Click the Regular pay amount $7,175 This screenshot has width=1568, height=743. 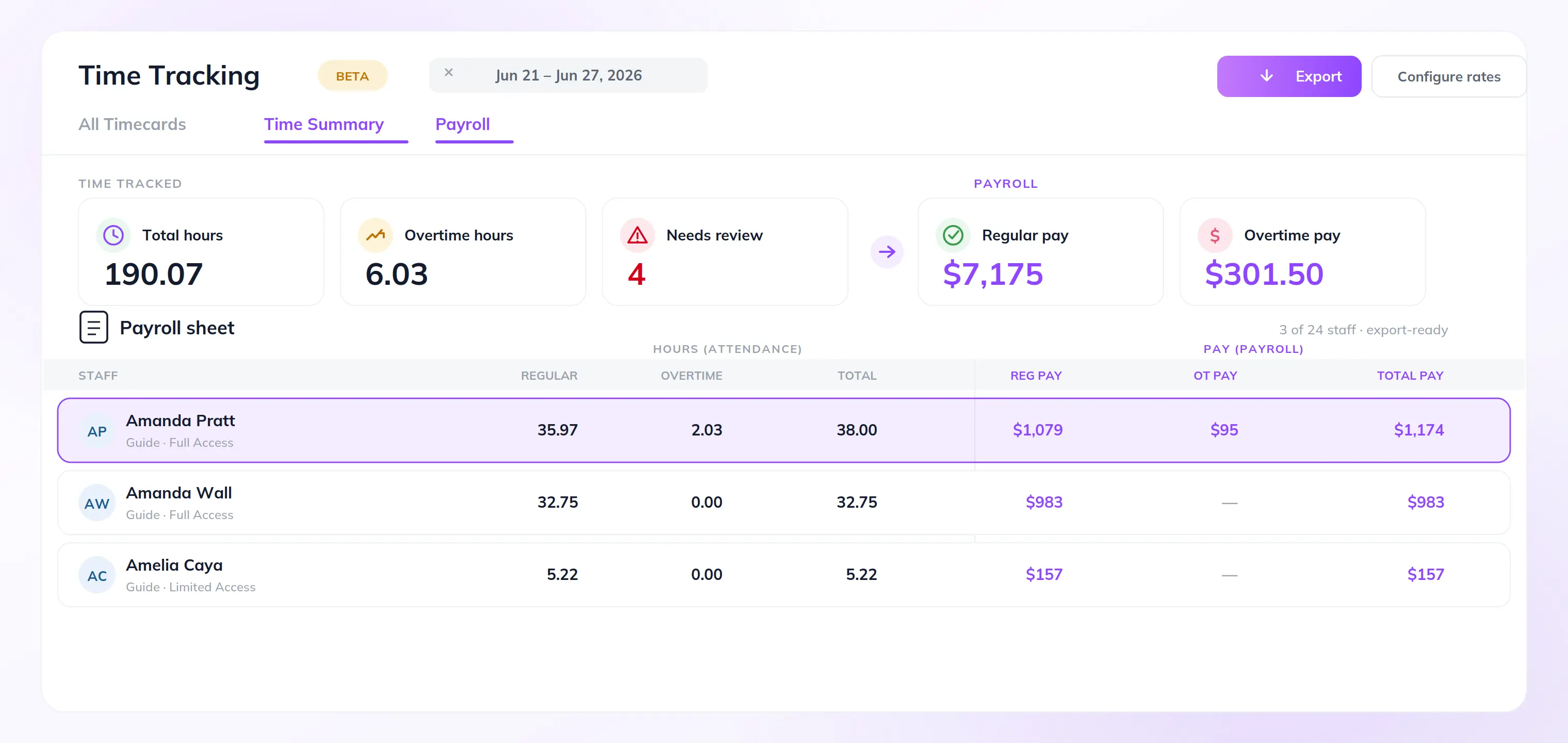993,274
